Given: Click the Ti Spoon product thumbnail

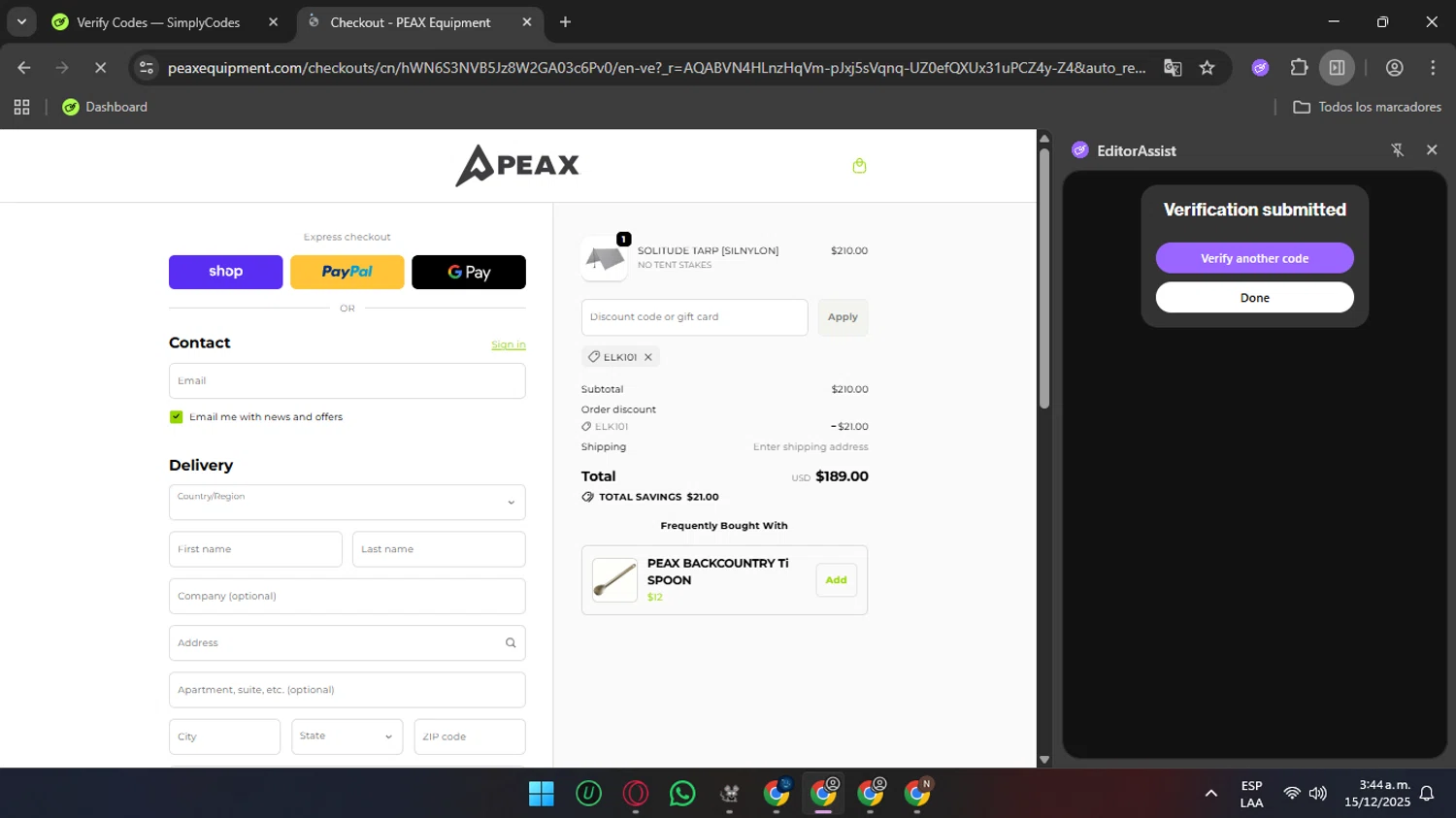Looking at the screenshot, I should [614, 580].
